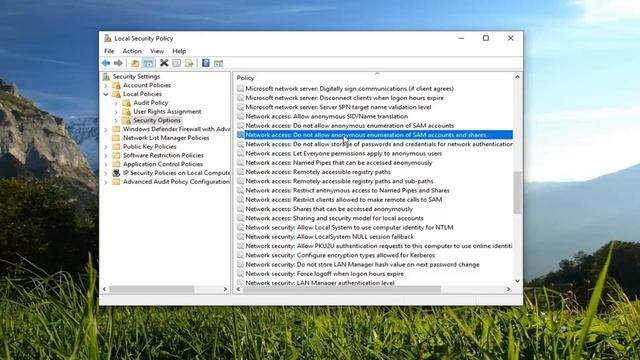Open the File menu
The width and height of the screenshot is (640, 360).
109,51
